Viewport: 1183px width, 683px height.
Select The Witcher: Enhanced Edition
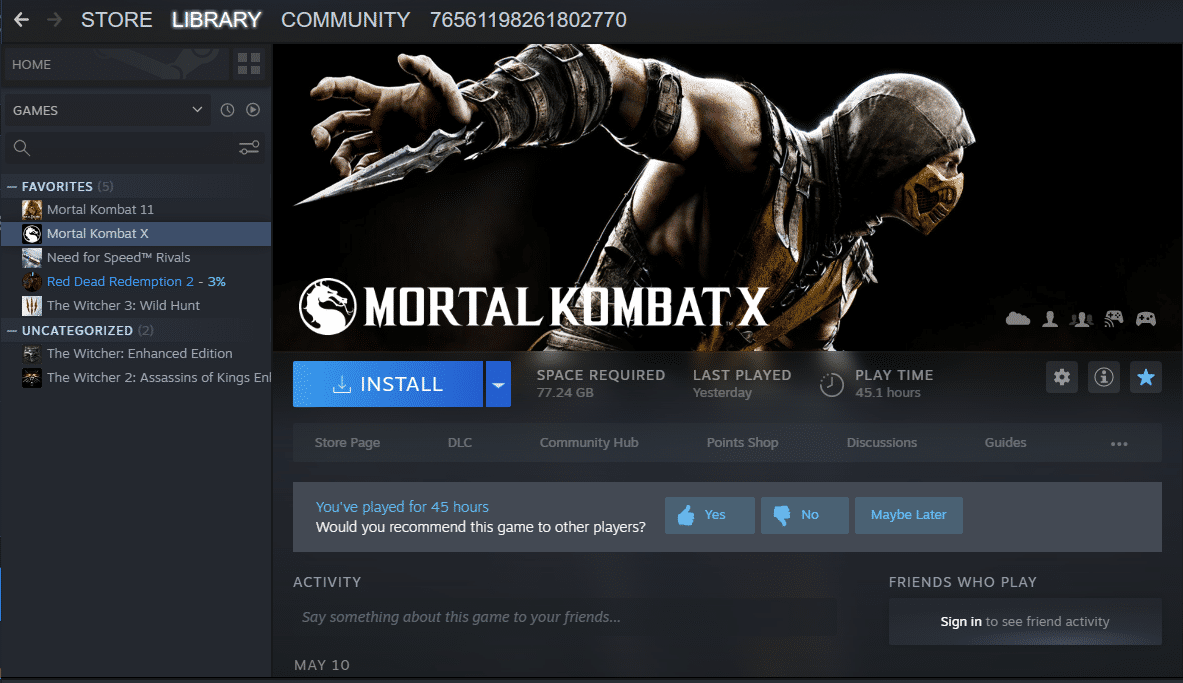pyautogui.click(x=136, y=354)
